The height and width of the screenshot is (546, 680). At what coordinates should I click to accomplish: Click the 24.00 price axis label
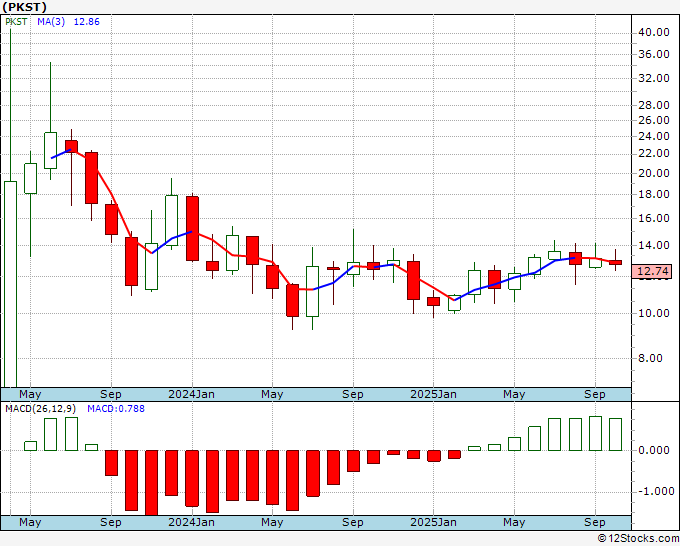click(x=653, y=136)
